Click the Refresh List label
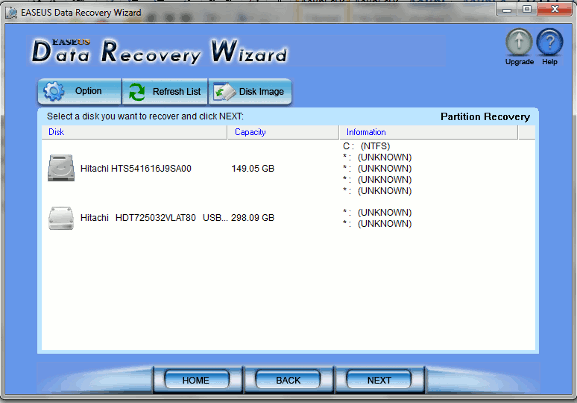Viewport: 577px width, 403px height. (177, 91)
